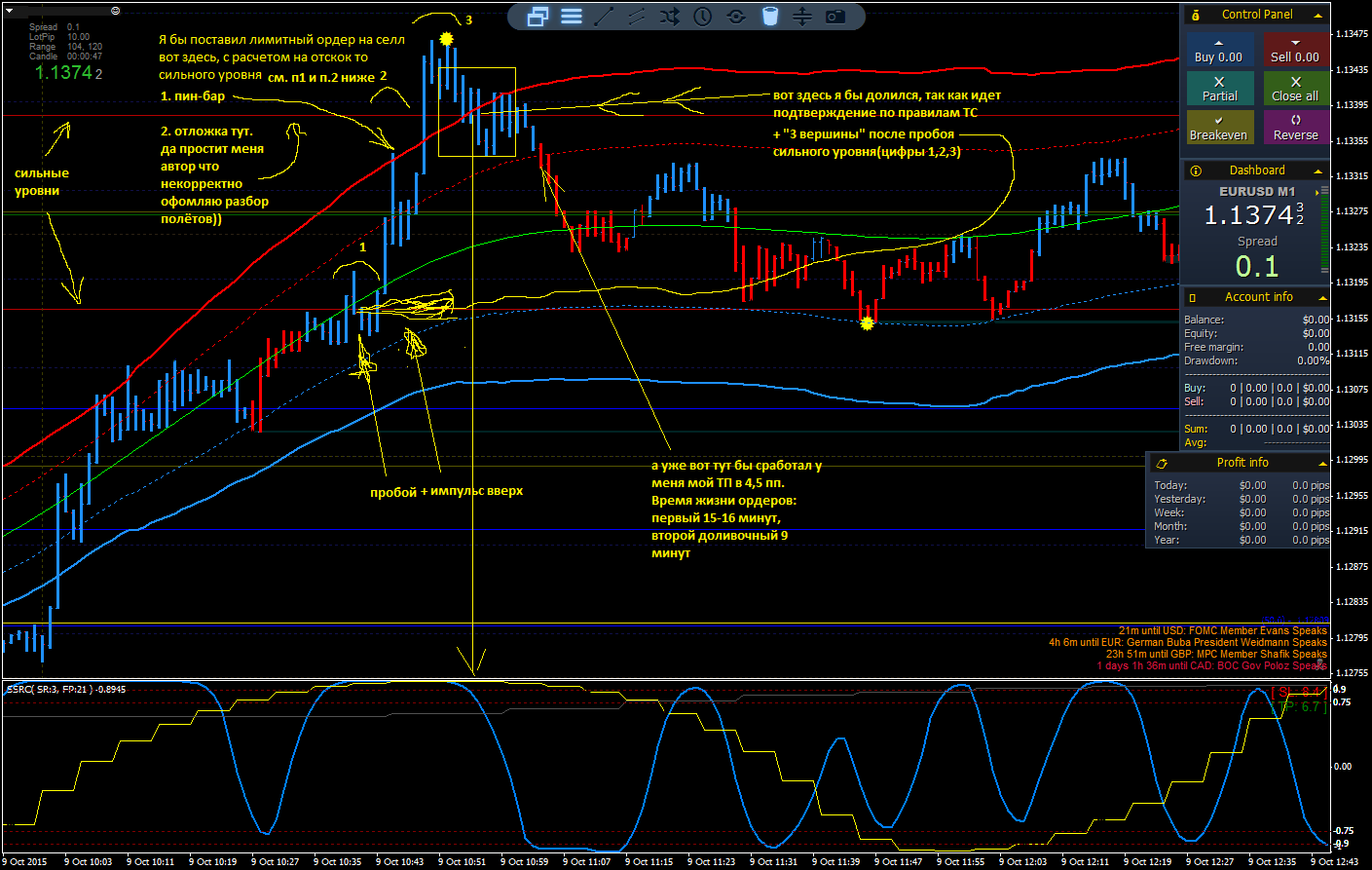Click the SSRC(SR:3, FP:21) indicator label
This screenshot has height=870, width=1372.
[66, 690]
